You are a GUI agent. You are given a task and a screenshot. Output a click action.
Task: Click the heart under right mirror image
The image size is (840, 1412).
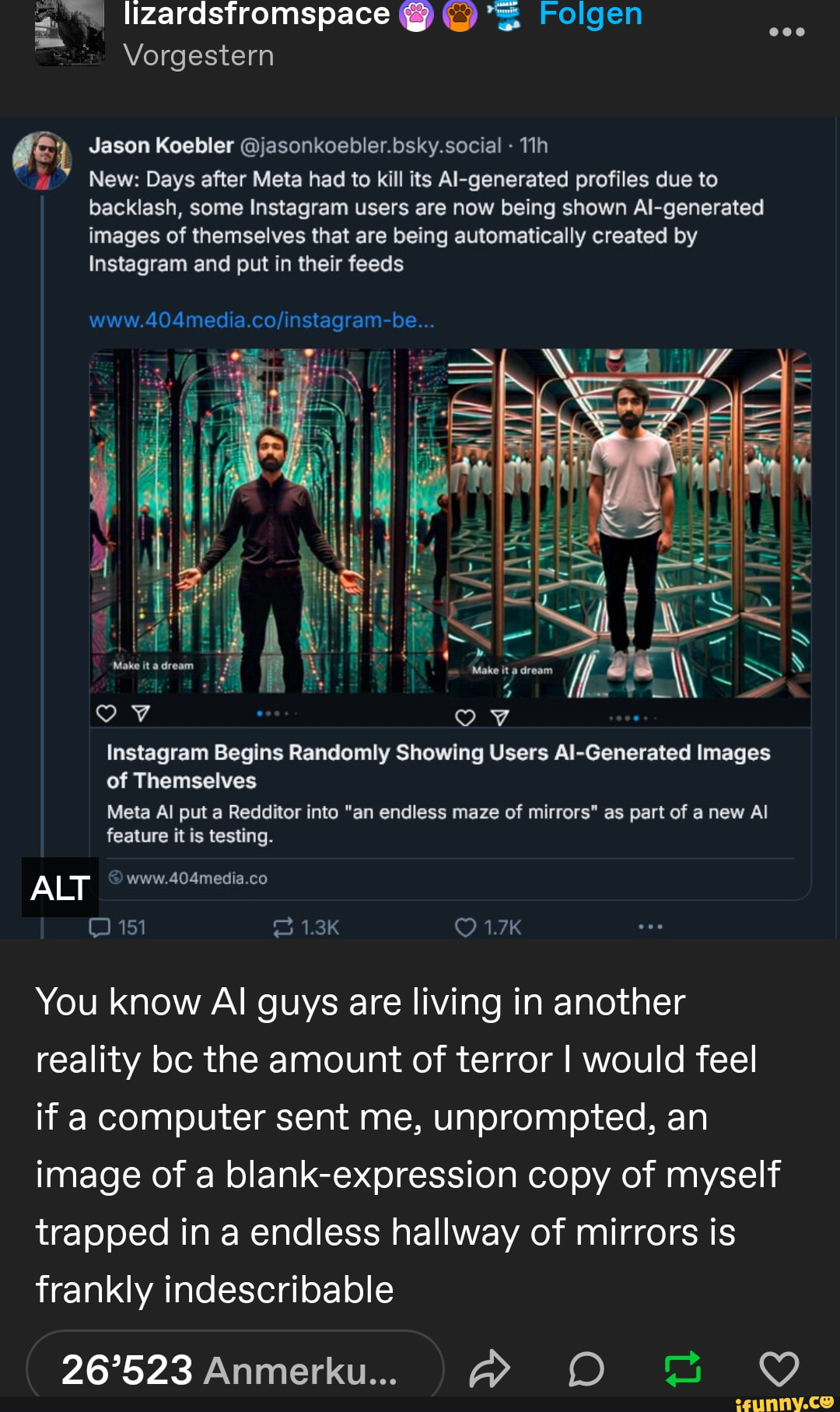[465, 717]
